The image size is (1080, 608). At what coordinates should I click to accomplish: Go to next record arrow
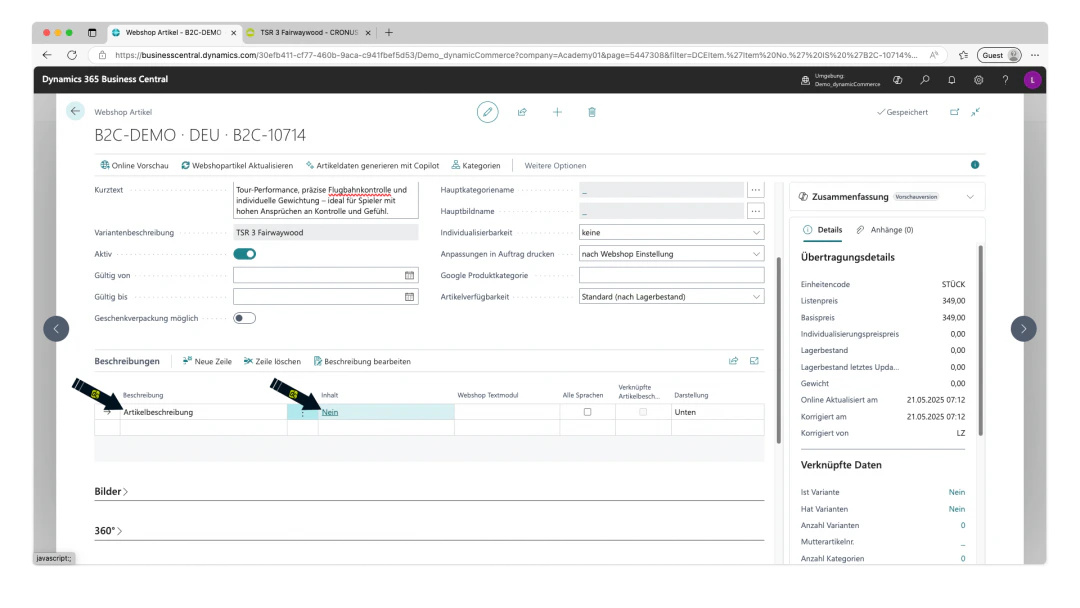[x=1024, y=328]
